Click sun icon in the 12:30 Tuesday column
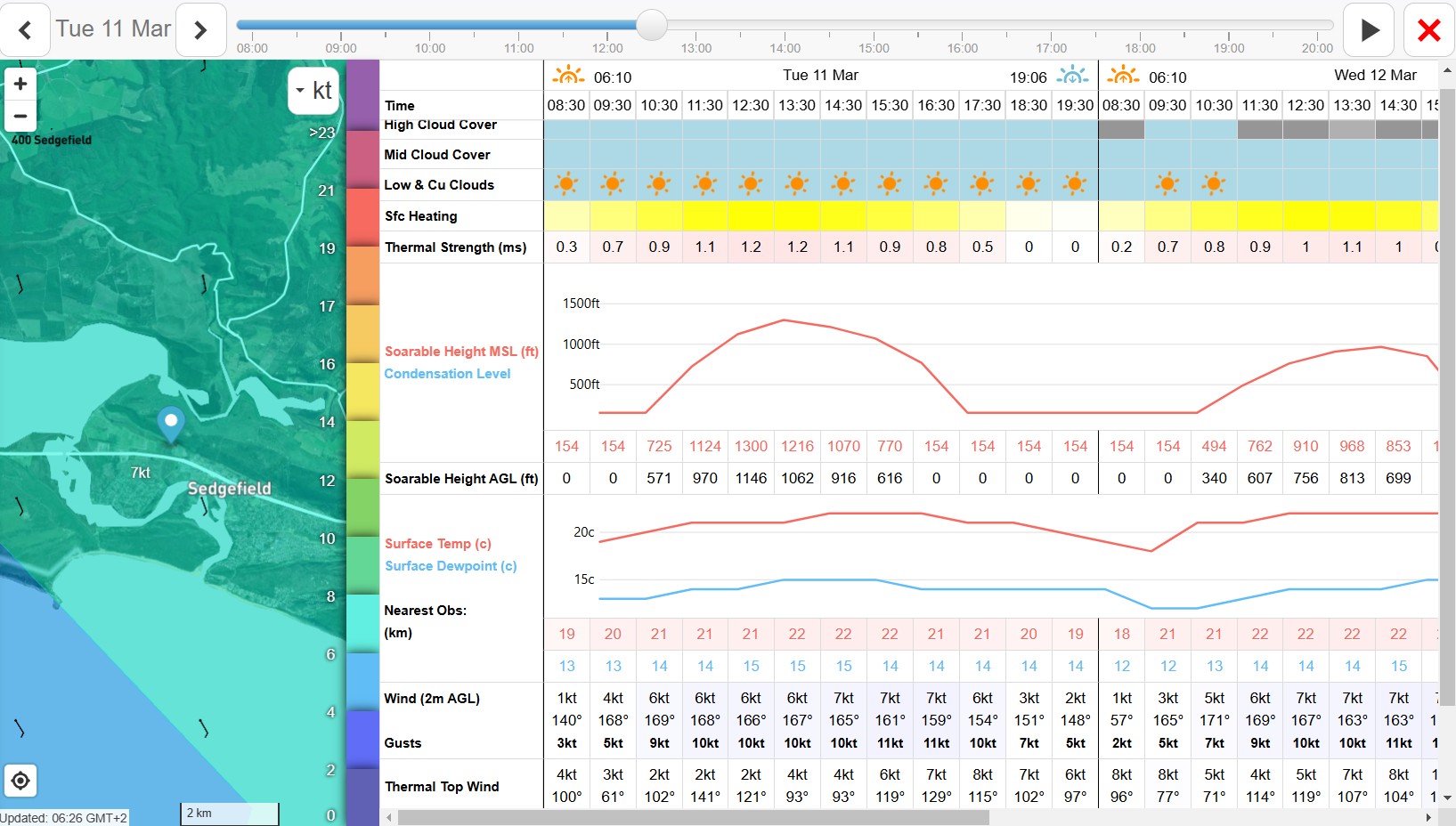 (x=751, y=184)
